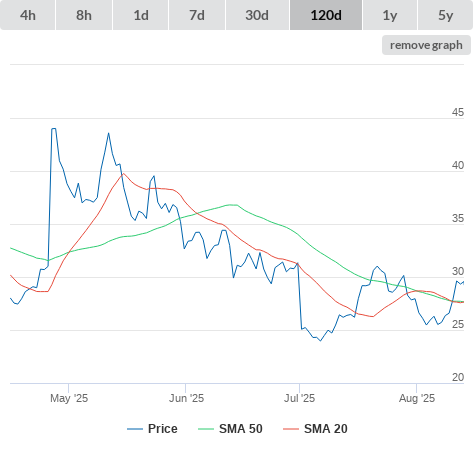This screenshot has width=474, height=455.
Task: Click the Jun '25 axis label
Action: pyautogui.click(x=186, y=398)
